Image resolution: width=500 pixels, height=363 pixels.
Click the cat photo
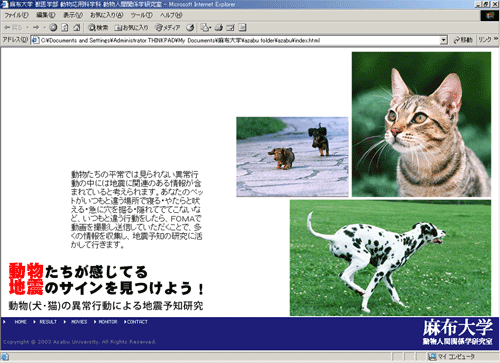[x=421, y=124]
